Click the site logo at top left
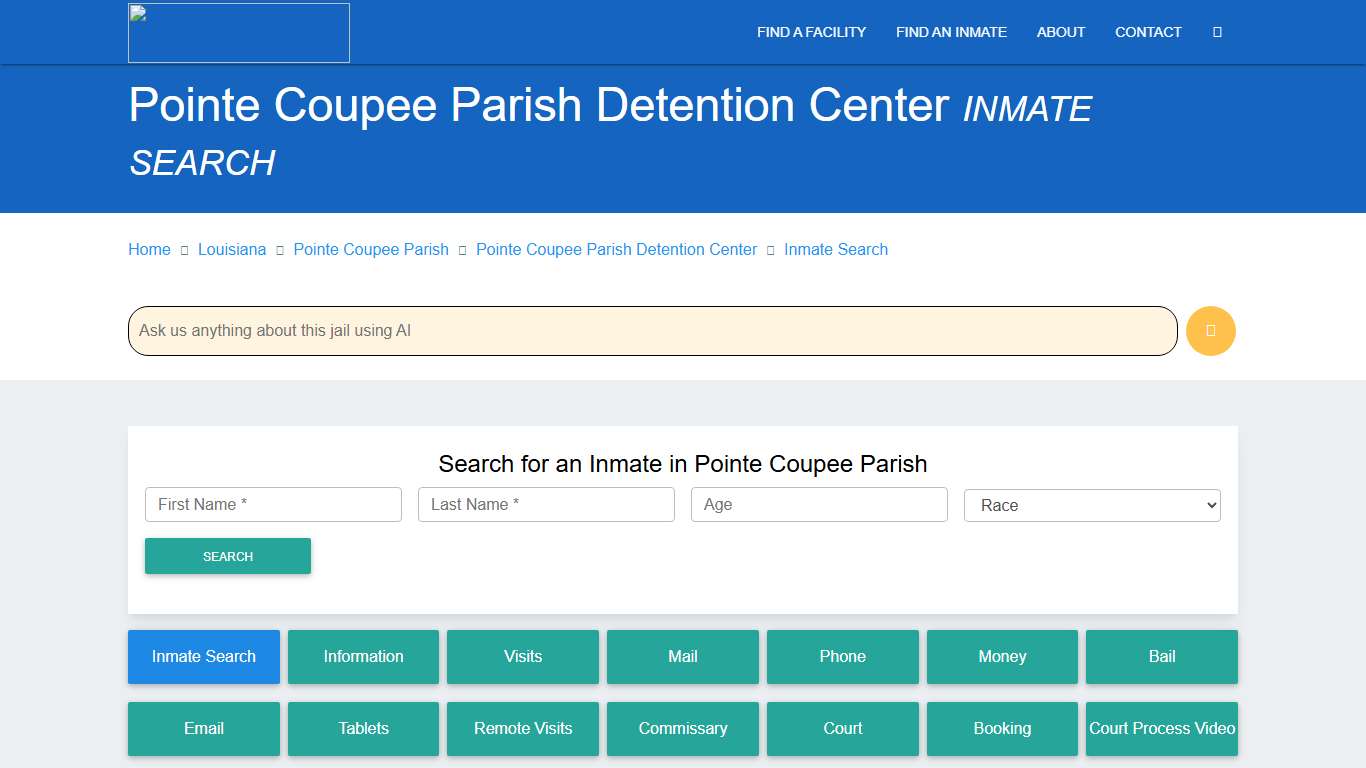Viewport: 1366px width, 768px height. pos(238,32)
